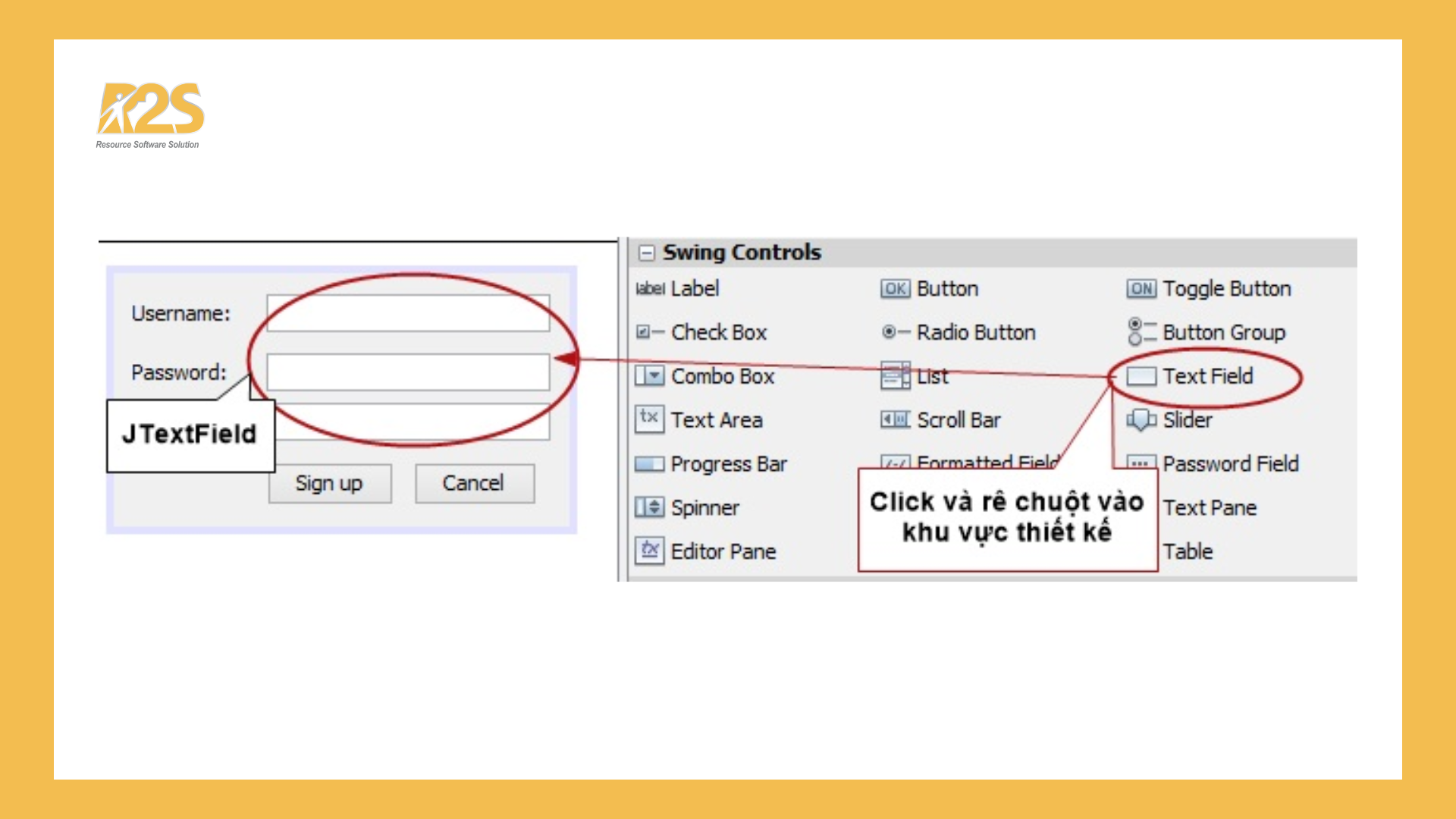Viewport: 1456px width, 819px height.
Task: Select the Slider control in palette
Action: 1187,419
